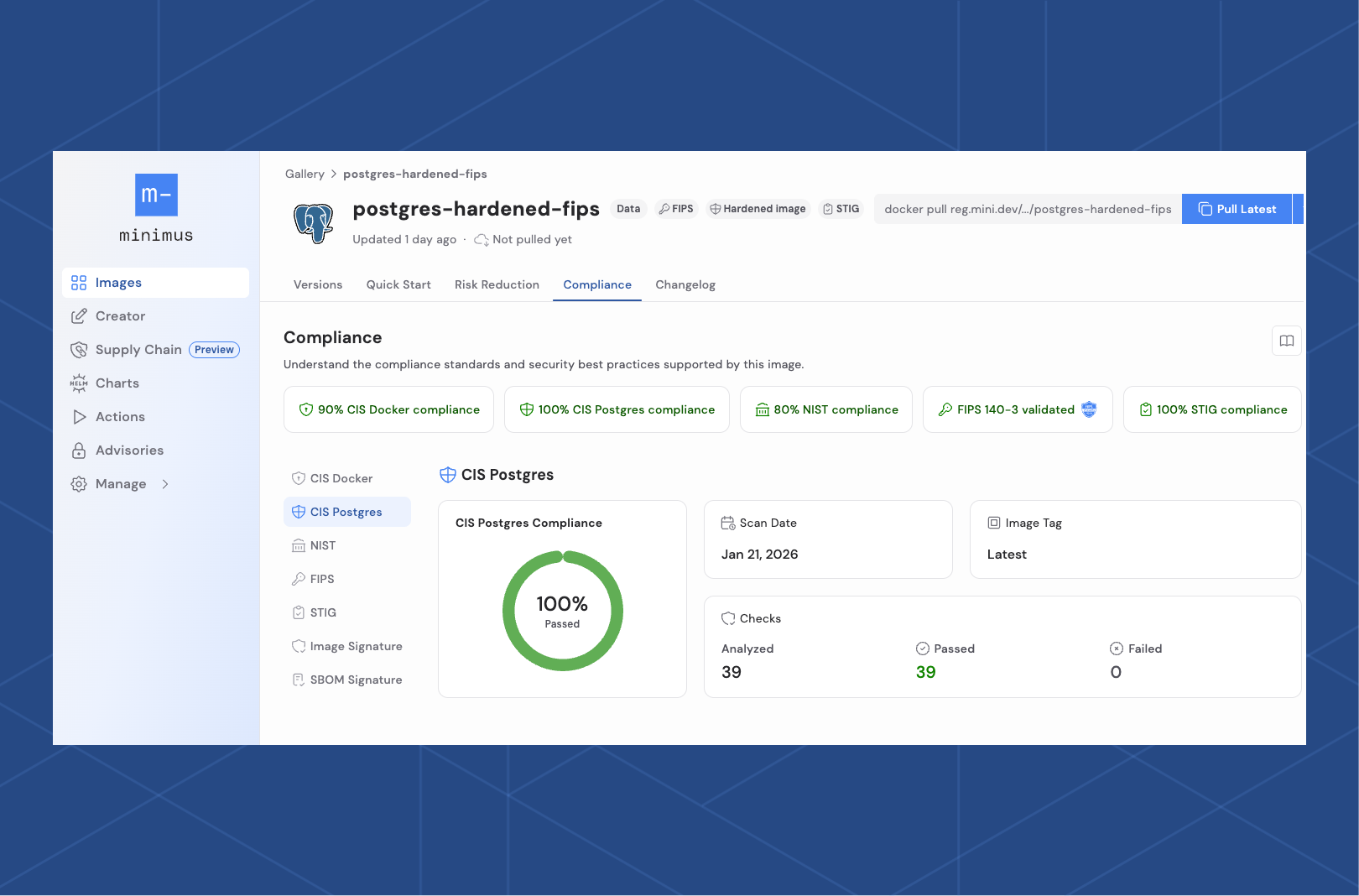Click 100% CIS Postgres compliance card

617,409
